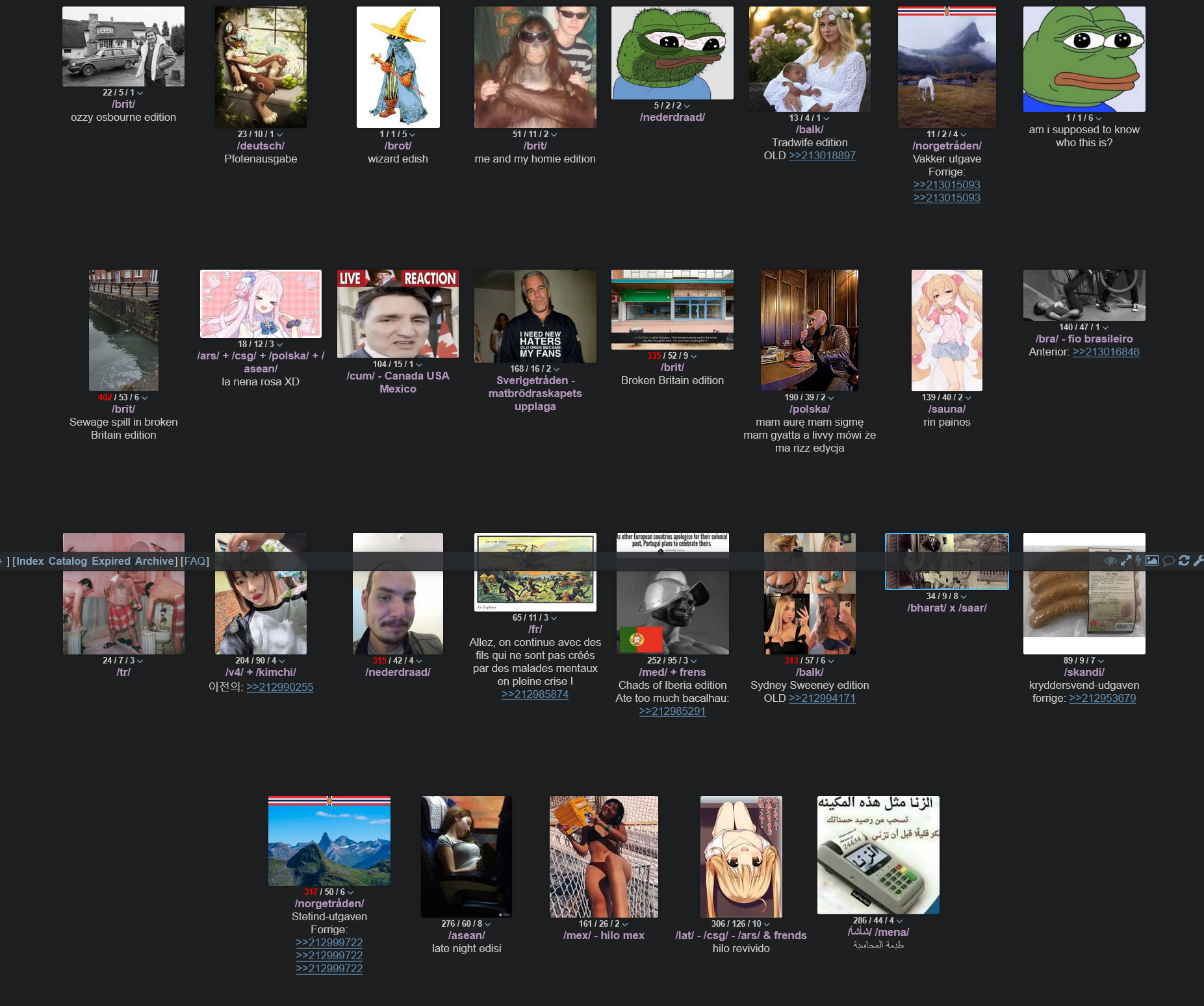Open quick reply speech bubble icon
Screen dimensions: 1204x1006
(x=1168, y=561)
